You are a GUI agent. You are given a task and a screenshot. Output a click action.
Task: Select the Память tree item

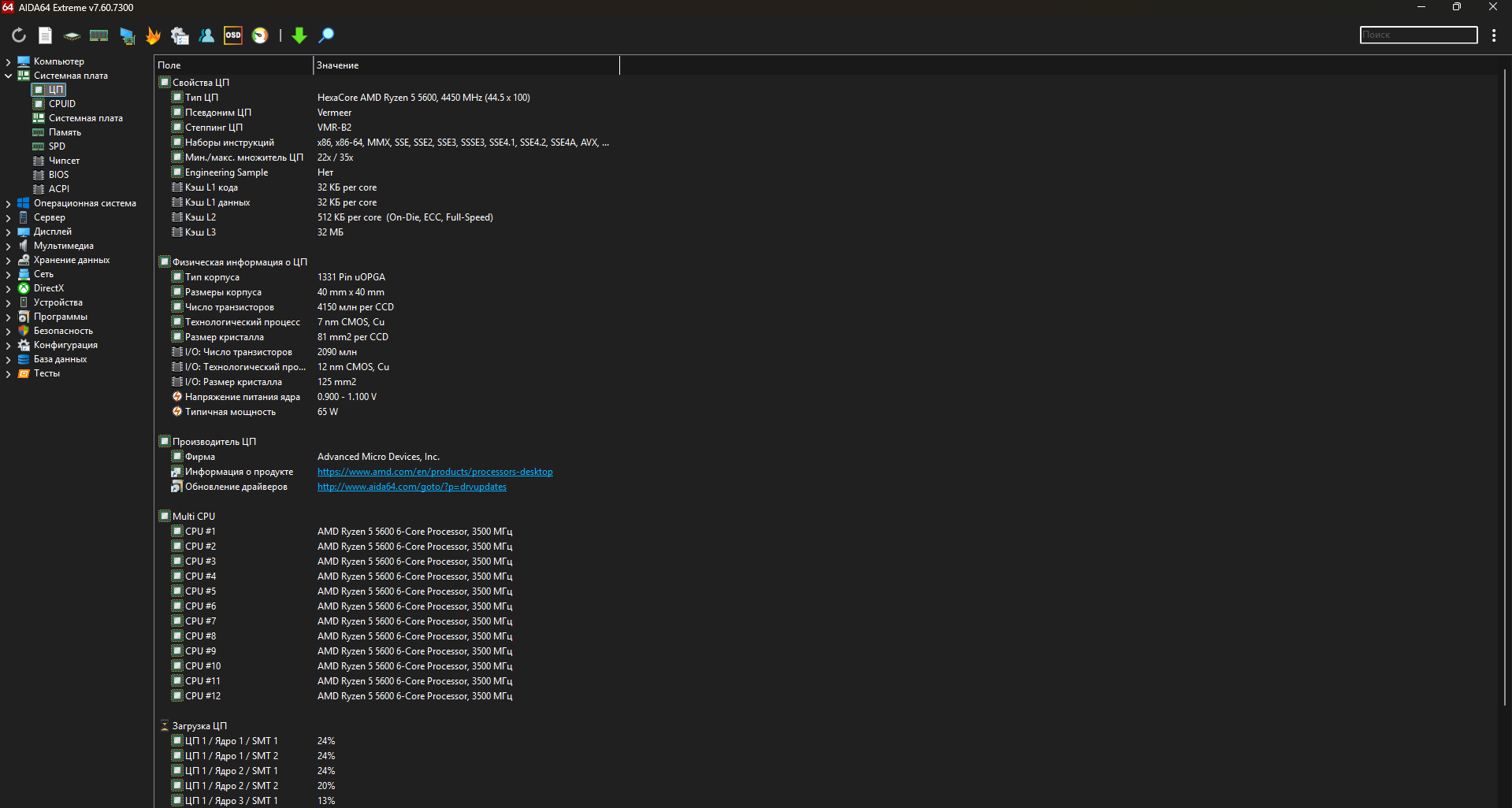(x=65, y=132)
